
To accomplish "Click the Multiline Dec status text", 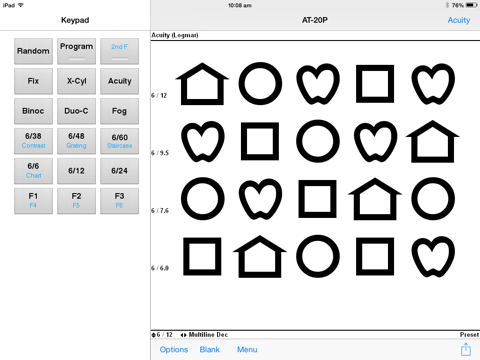I will click(208, 335).
